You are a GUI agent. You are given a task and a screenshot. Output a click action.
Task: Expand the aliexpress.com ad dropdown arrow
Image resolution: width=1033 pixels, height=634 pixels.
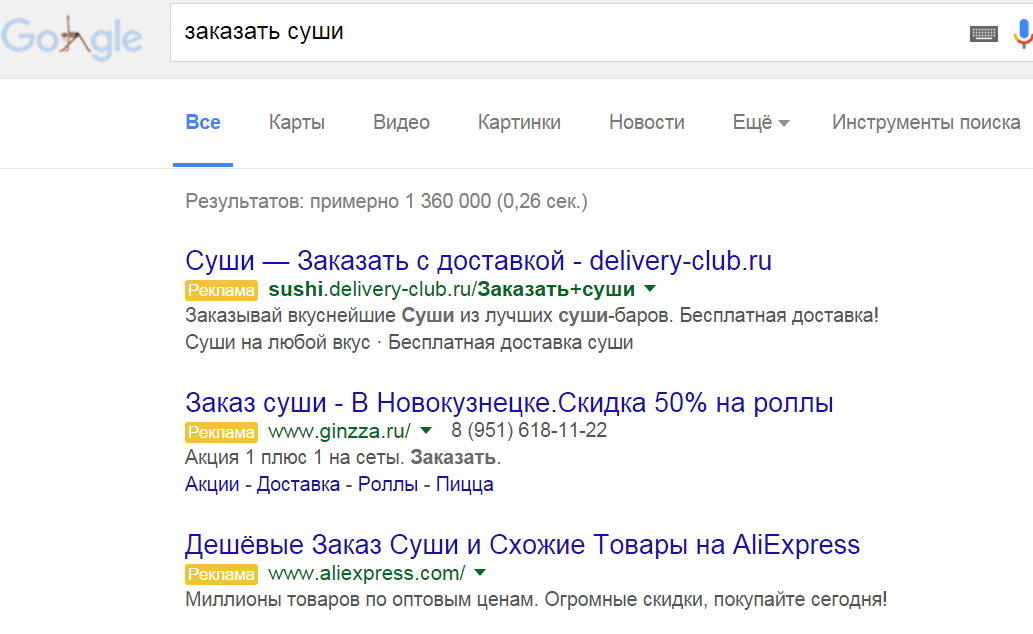480,574
